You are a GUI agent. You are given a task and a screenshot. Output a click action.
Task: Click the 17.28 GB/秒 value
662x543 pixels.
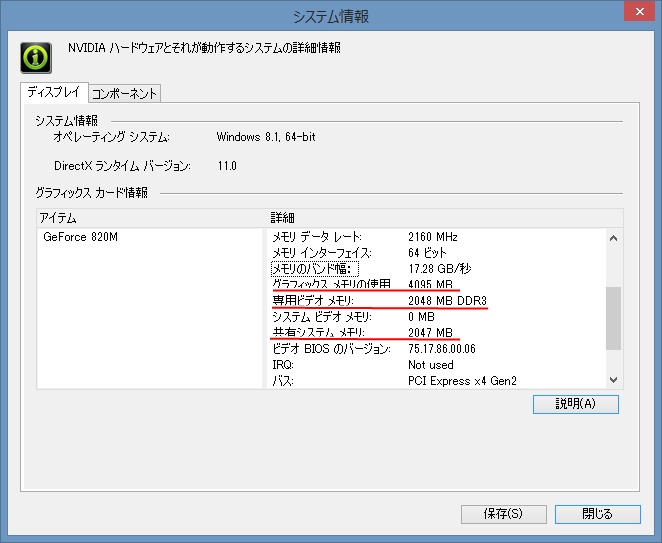click(x=440, y=269)
